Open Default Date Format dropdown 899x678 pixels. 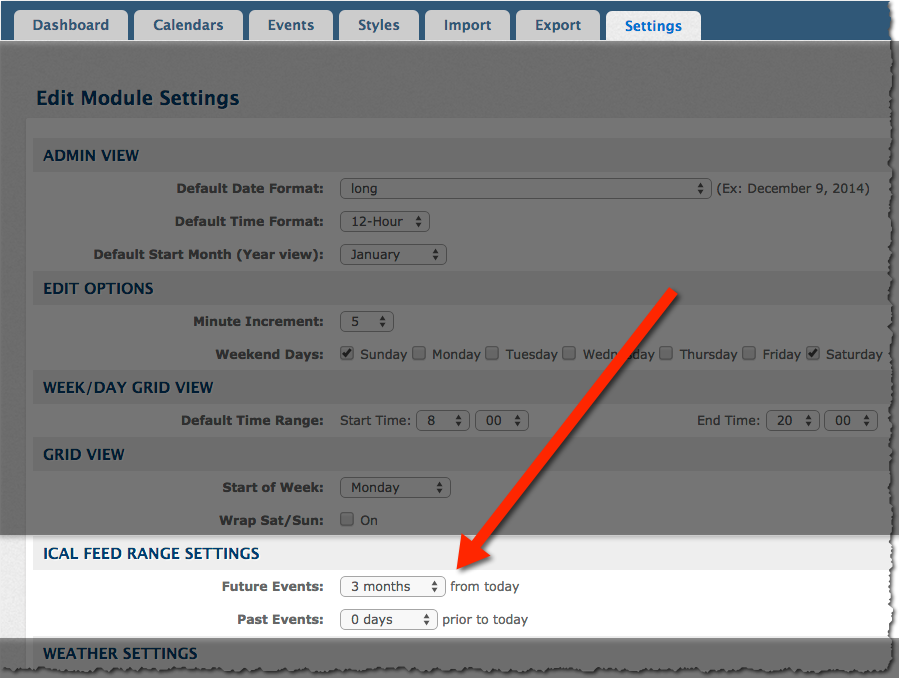click(526, 189)
